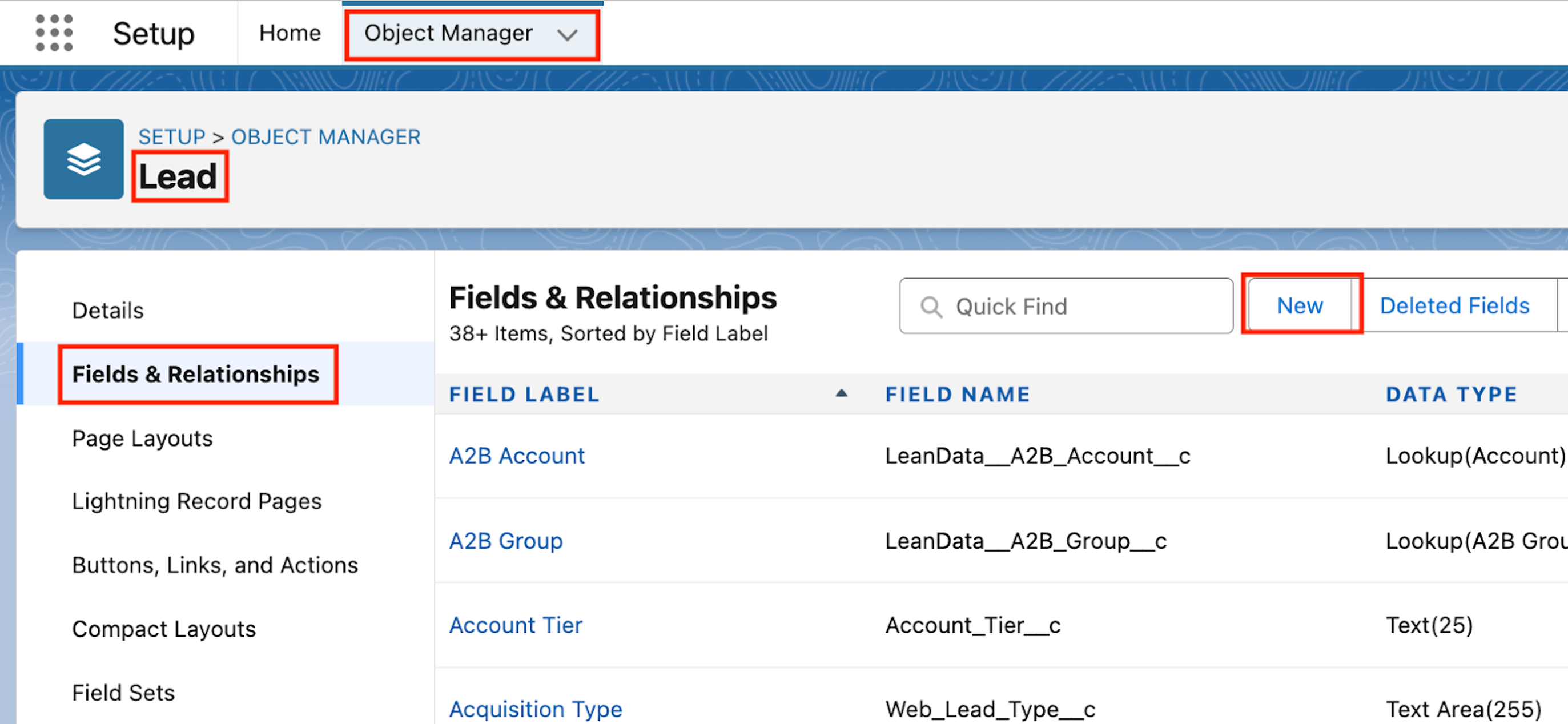This screenshot has width=1568, height=724.
Task: Switch to the Home tab
Action: coord(290,33)
